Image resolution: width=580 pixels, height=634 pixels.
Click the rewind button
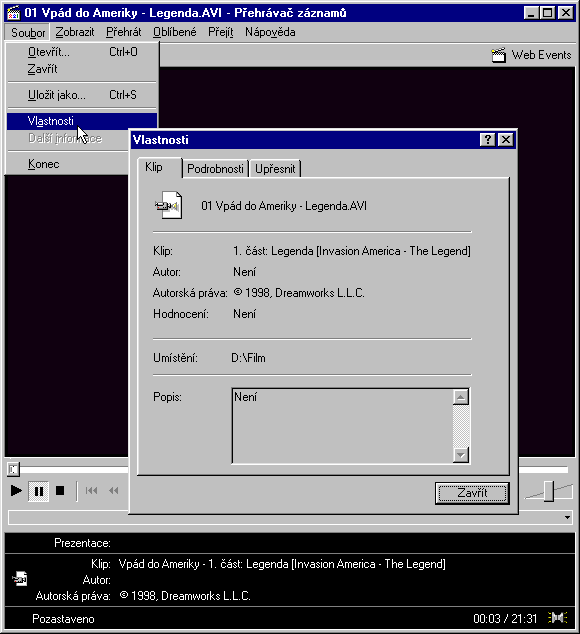pyautogui.click(x=114, y=491)
